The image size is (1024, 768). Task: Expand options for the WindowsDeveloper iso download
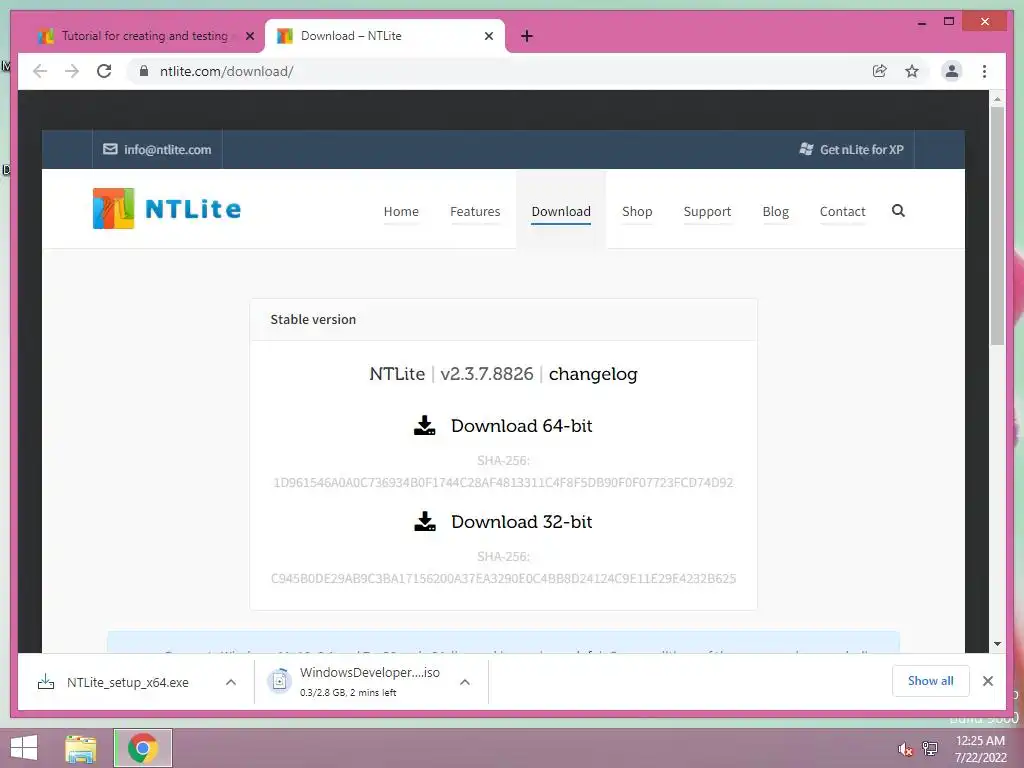tap(464, 682)
